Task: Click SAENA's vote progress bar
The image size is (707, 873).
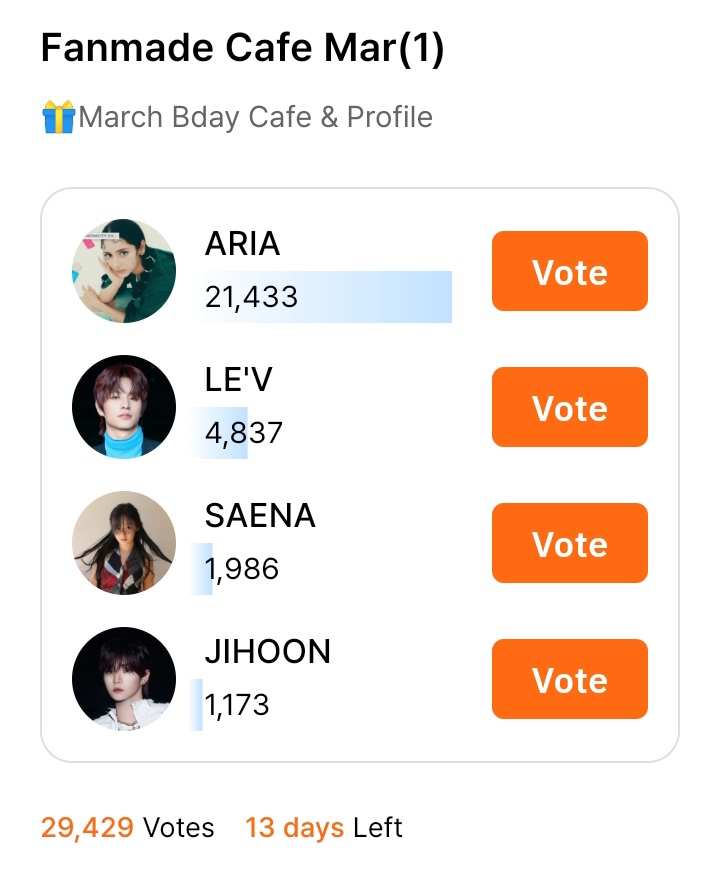Action: pos(202,568)
